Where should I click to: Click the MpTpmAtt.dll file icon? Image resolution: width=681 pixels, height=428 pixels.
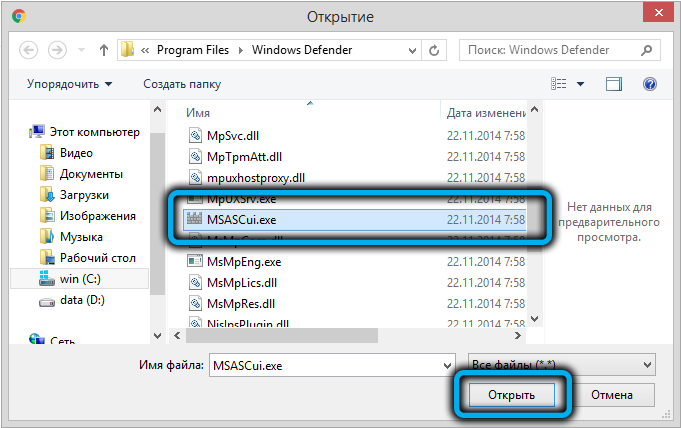tap(195, 156)
